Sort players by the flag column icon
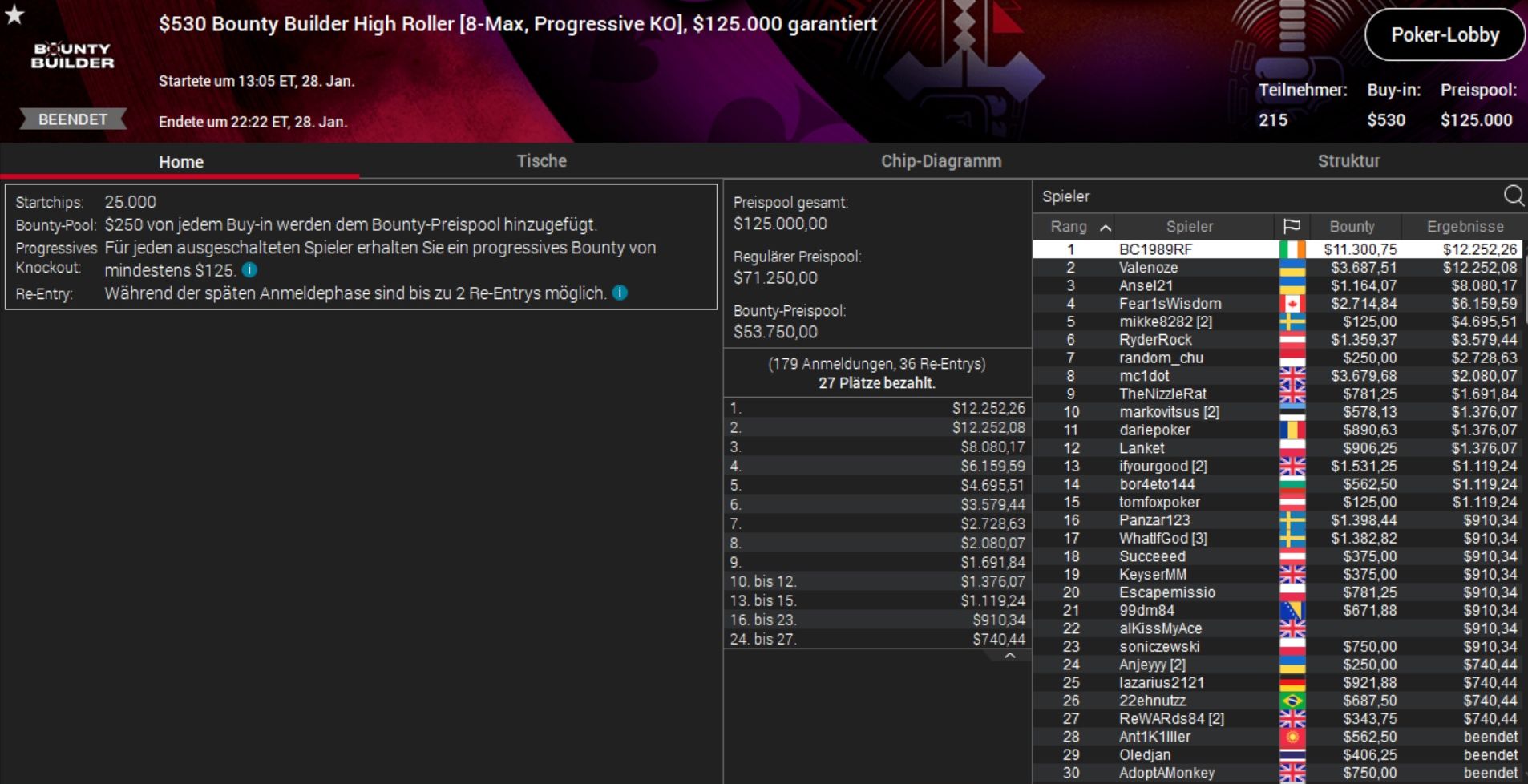This screenshot has height=784, width=1528. (x=1292, y=227)
